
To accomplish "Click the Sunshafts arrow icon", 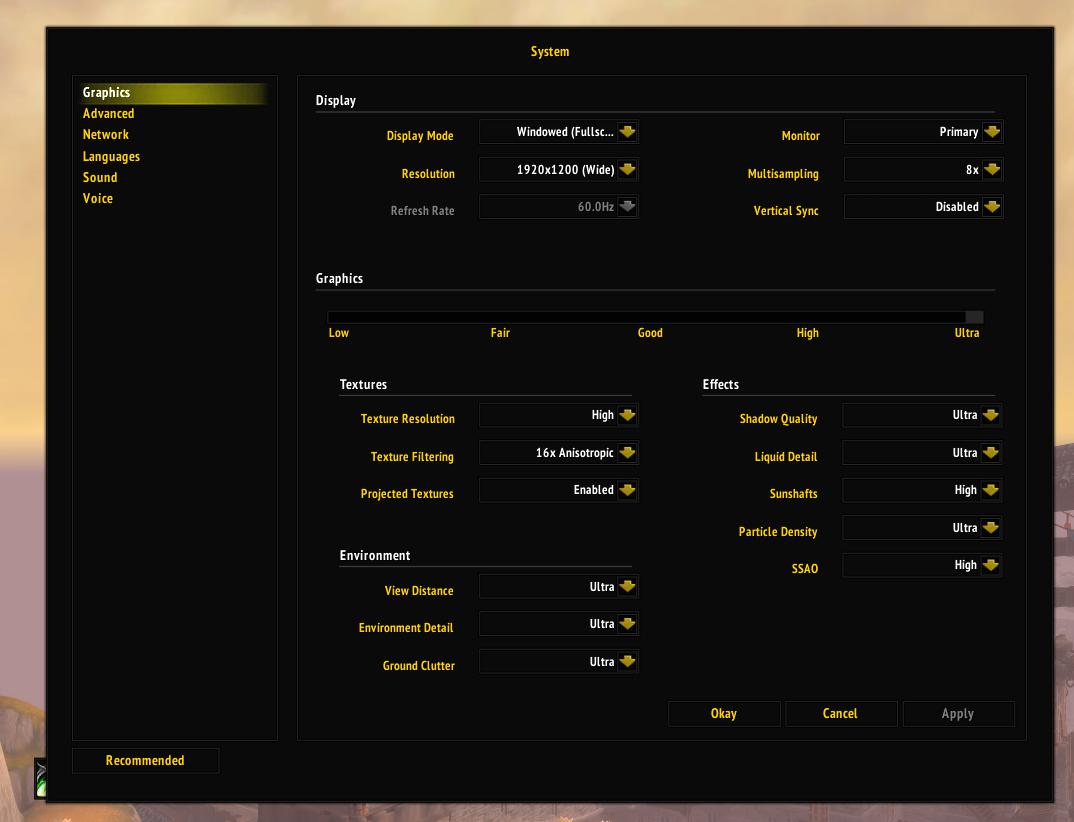I will [x=990, y=490].
